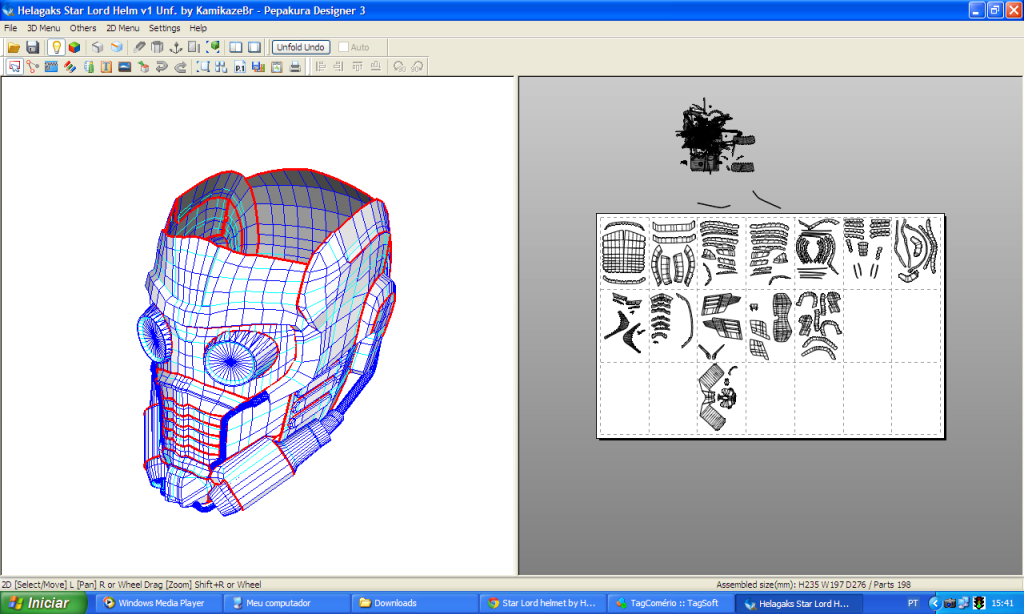The height and width of the screenshot is (614, 1024).
Task: Click the blue clapperboard-style icon
Action: (x=51, y=67)
